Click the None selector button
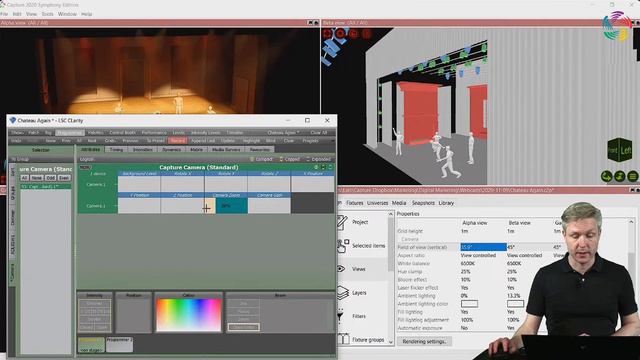 tap(37, 178)
